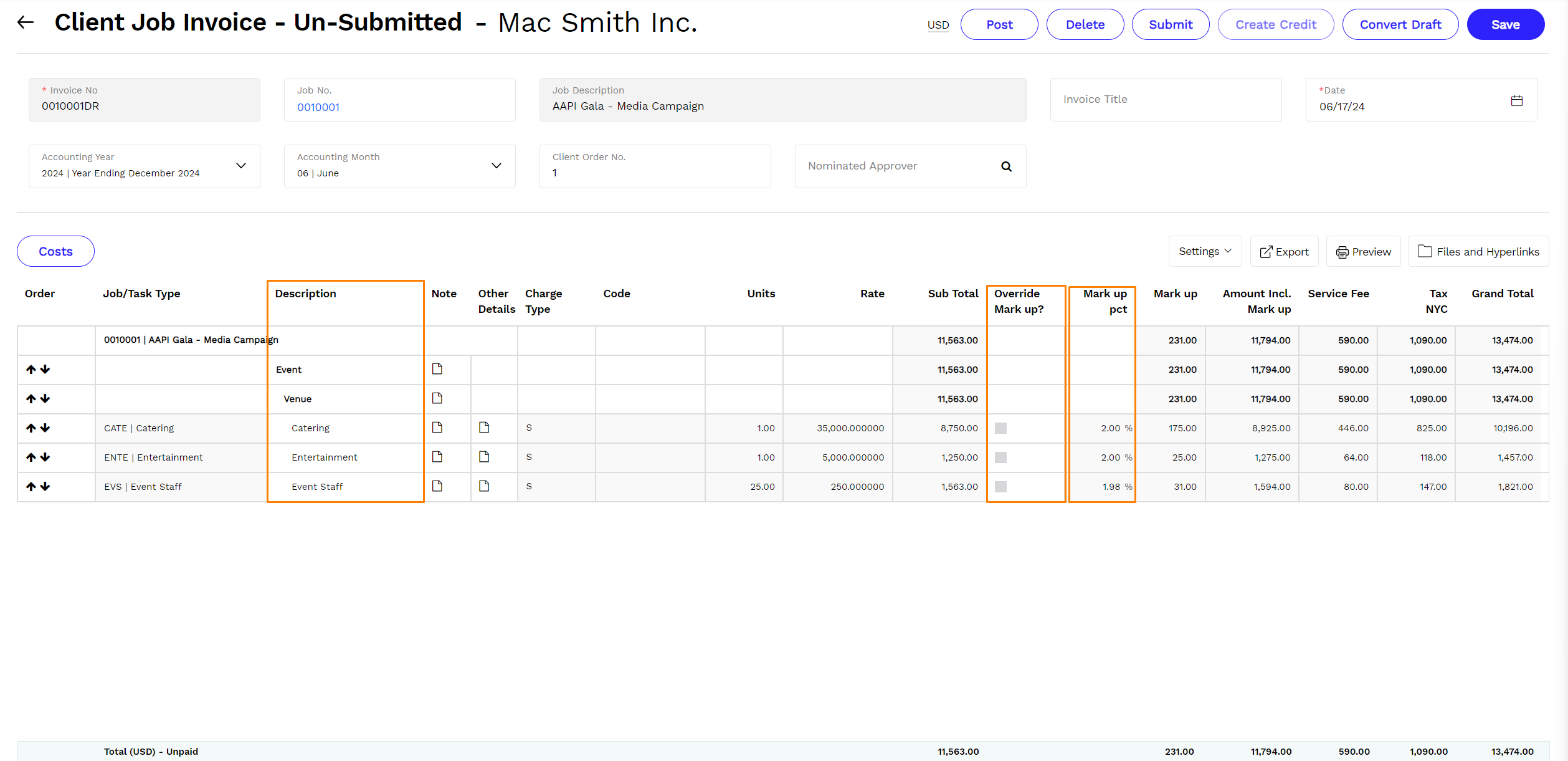Viewport: 1568px width, 761px height.
Task: Click the Create Credit button
Action: coord(1276,24)
